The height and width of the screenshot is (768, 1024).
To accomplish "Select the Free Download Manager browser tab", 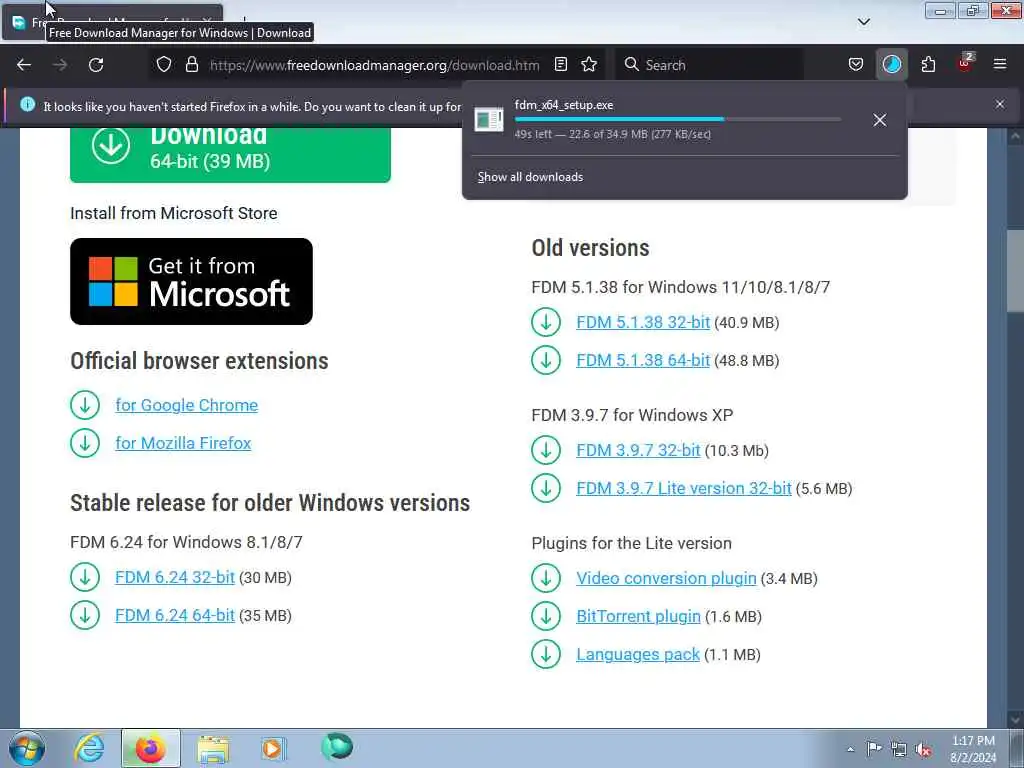I will (x=114, y=22).
